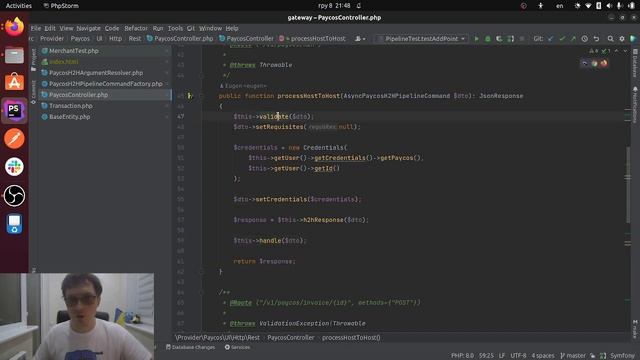Click the editor vertical scrollbar thumb
The height and width of the screenshot is (360, 640).
[x=628, y=184]
